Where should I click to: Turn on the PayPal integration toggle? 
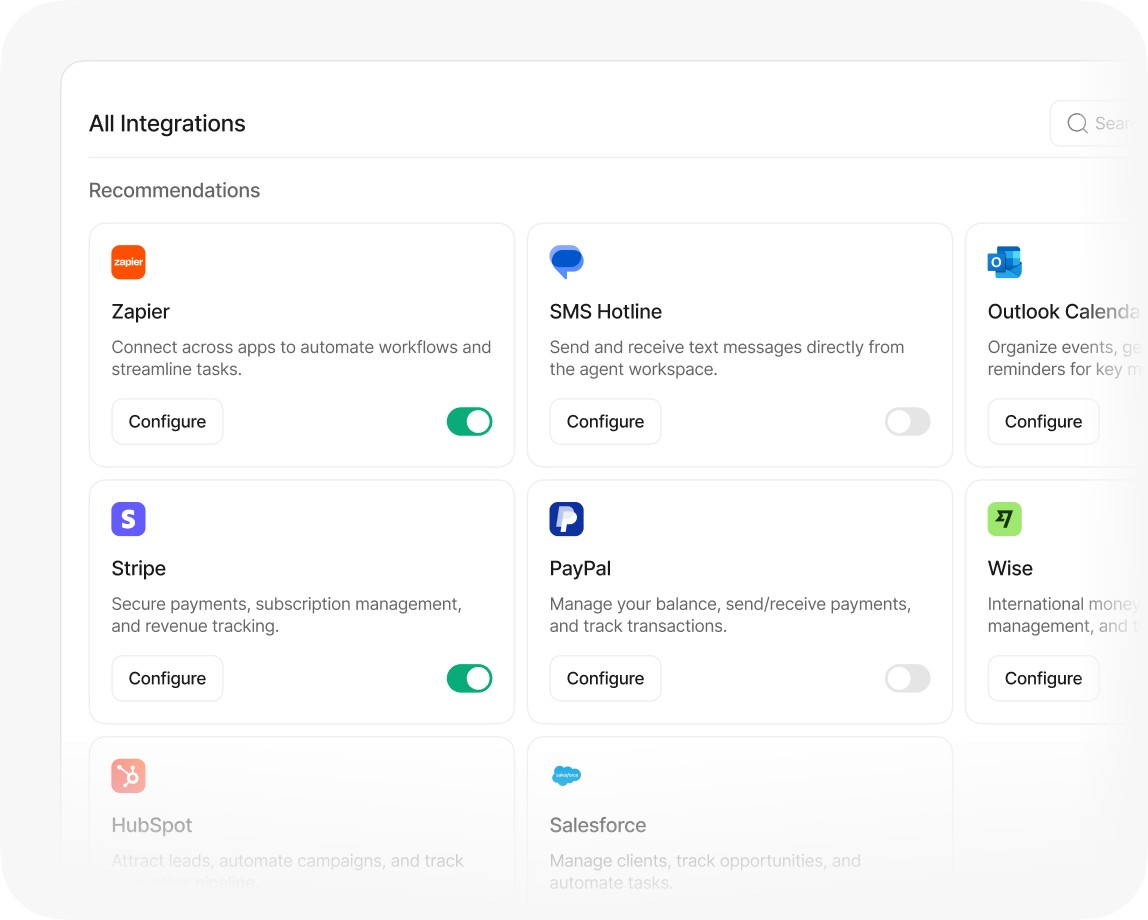908,678
